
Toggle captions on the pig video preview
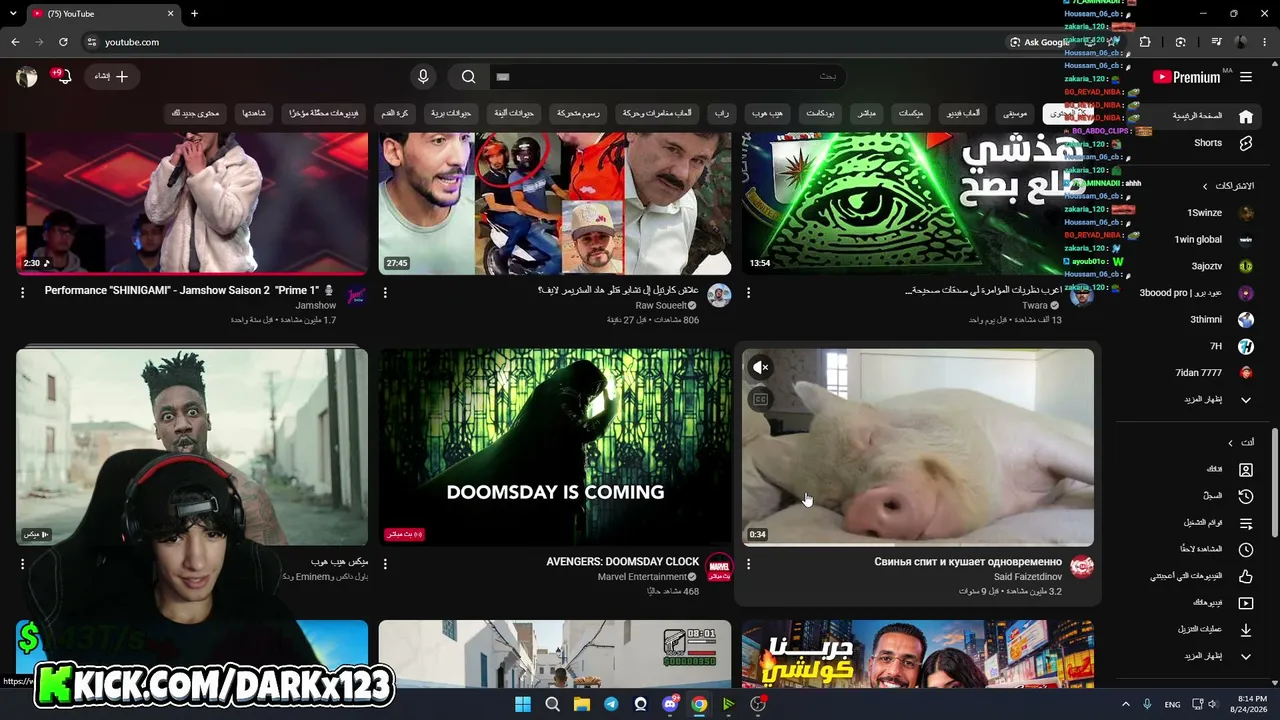761,400
